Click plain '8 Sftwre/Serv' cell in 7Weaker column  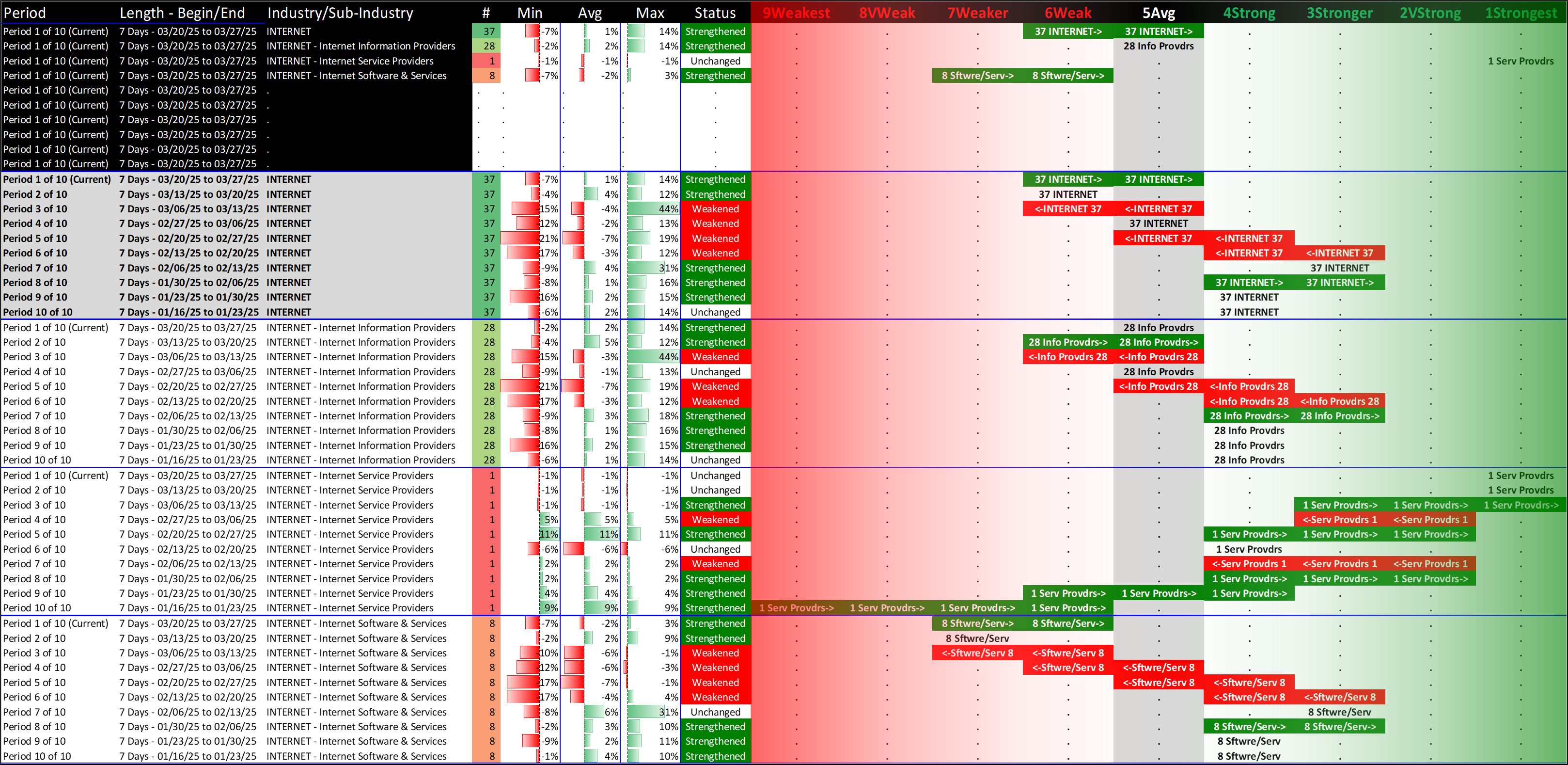point(977,638)
